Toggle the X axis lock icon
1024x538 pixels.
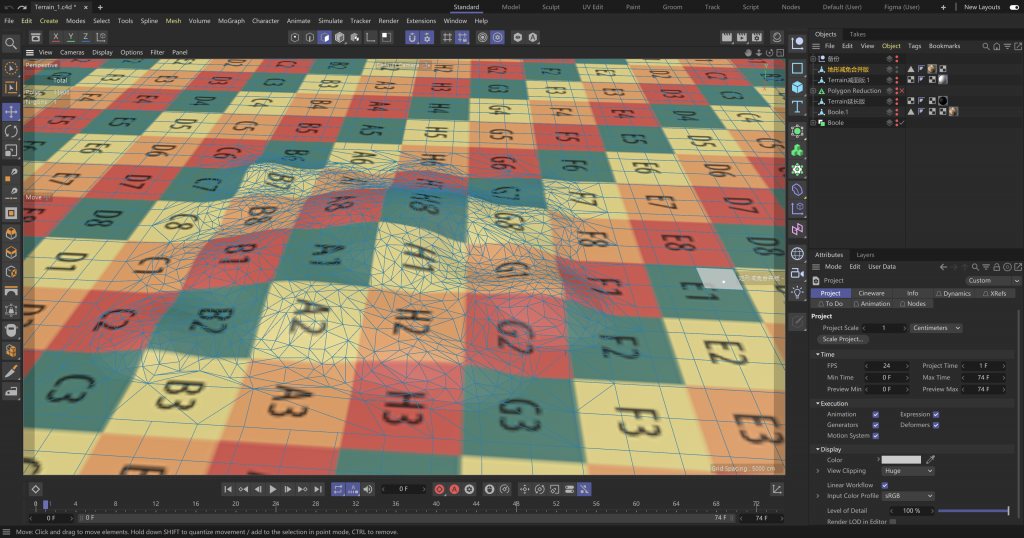[56, 37]
